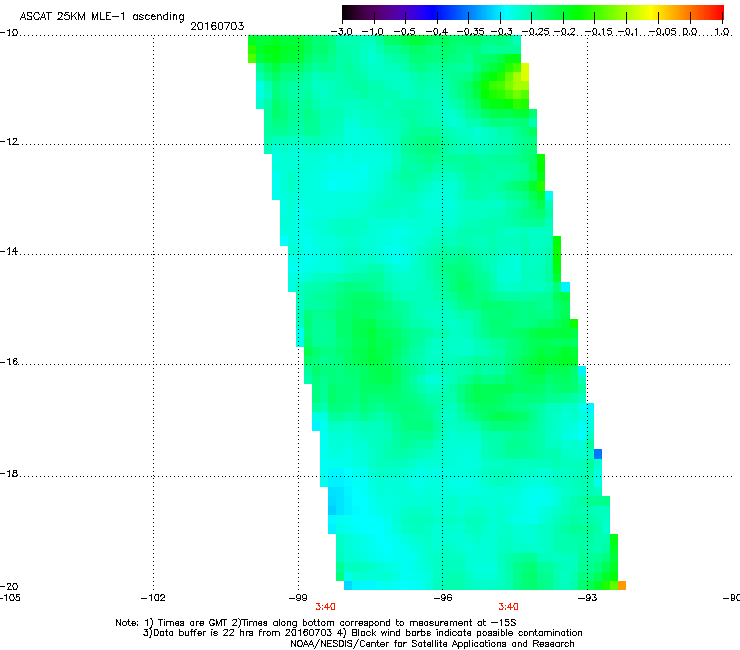
Task: Click the -0.15 color scale label
Action: click(599, 32)
